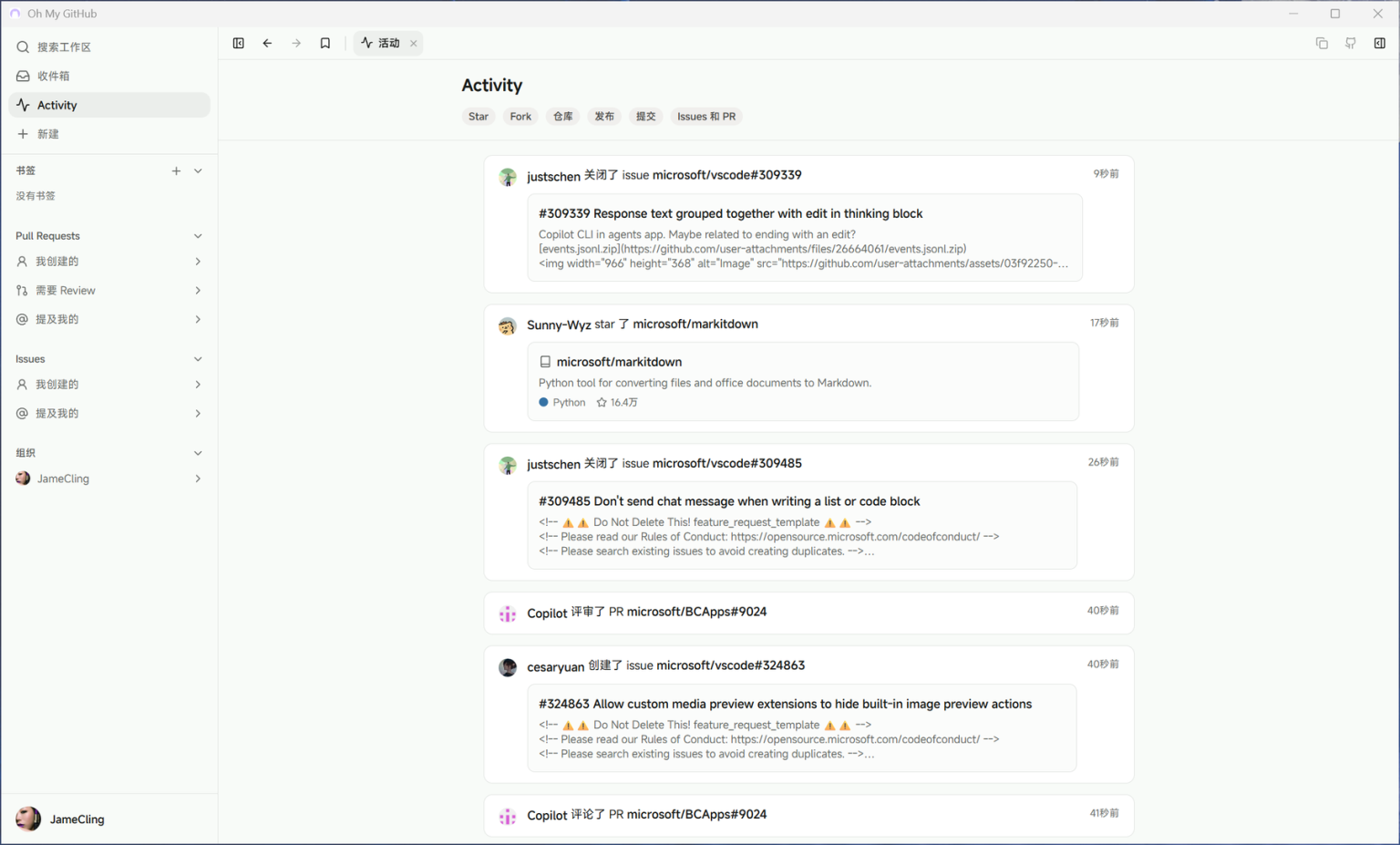Open the microsoft/vscode#324863 issue link
This screenshot has width=1400, height=845.
[x=731, y=665]
